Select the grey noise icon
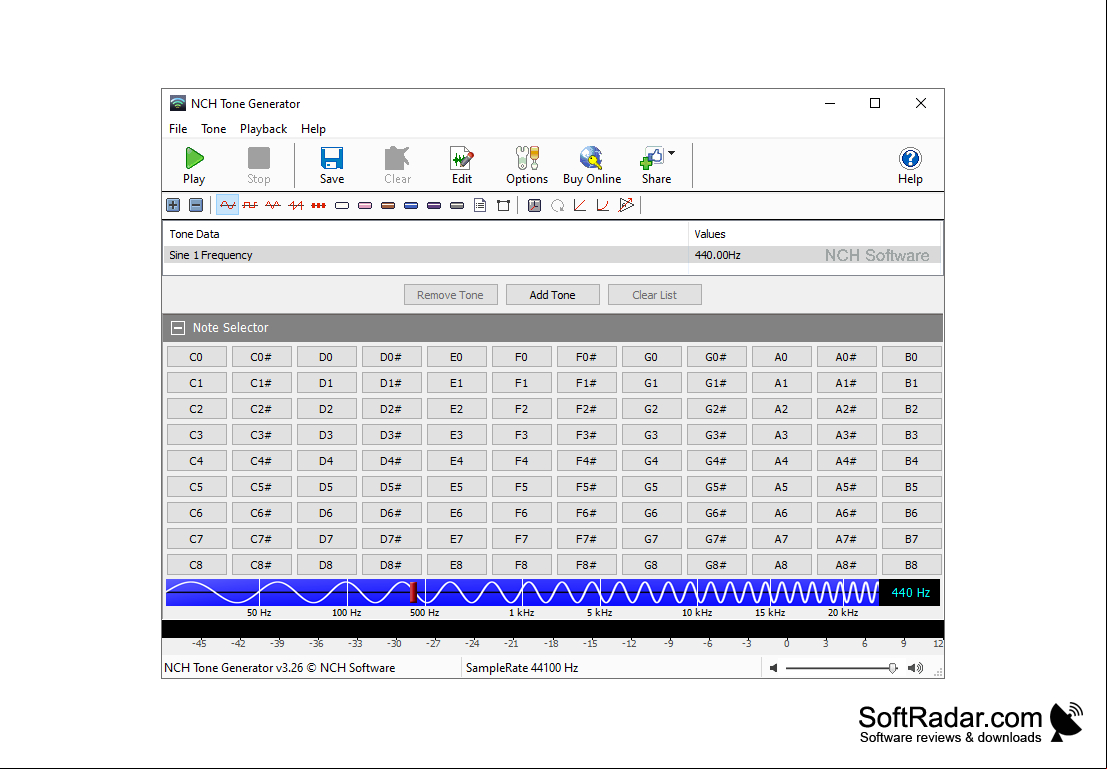Viewport: 1107px width, 769px height. pyautogui.click(x=457, y=205)
